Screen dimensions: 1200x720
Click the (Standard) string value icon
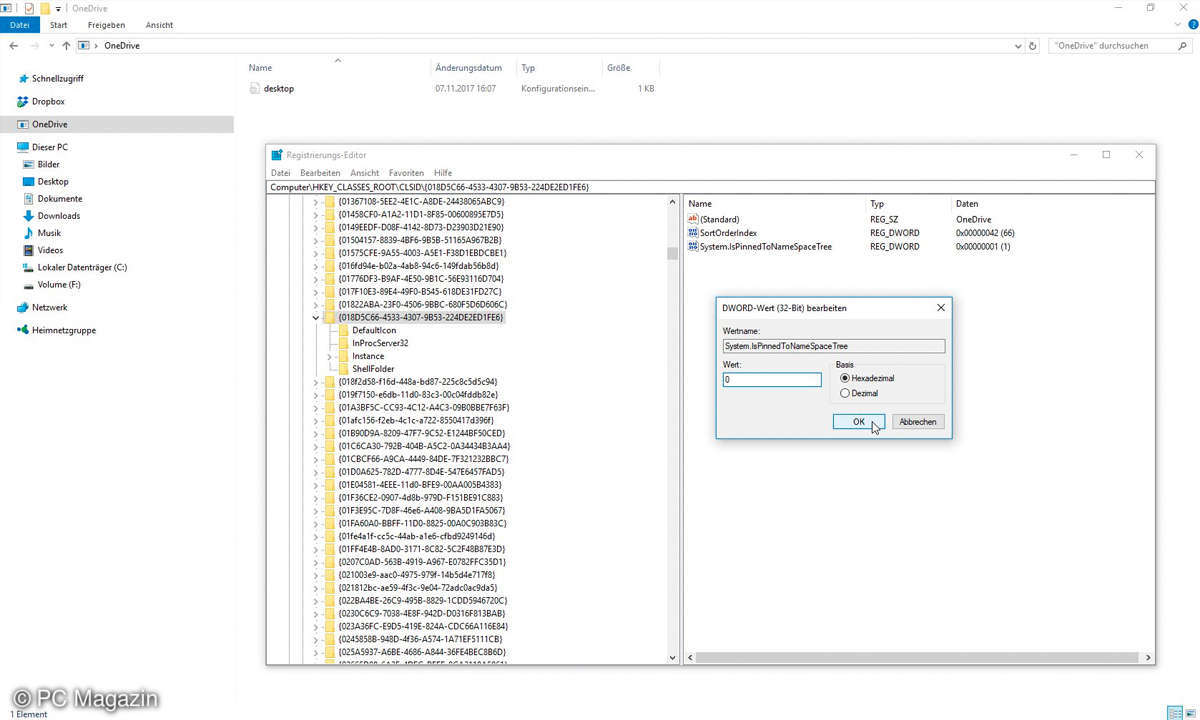point(692,219)
